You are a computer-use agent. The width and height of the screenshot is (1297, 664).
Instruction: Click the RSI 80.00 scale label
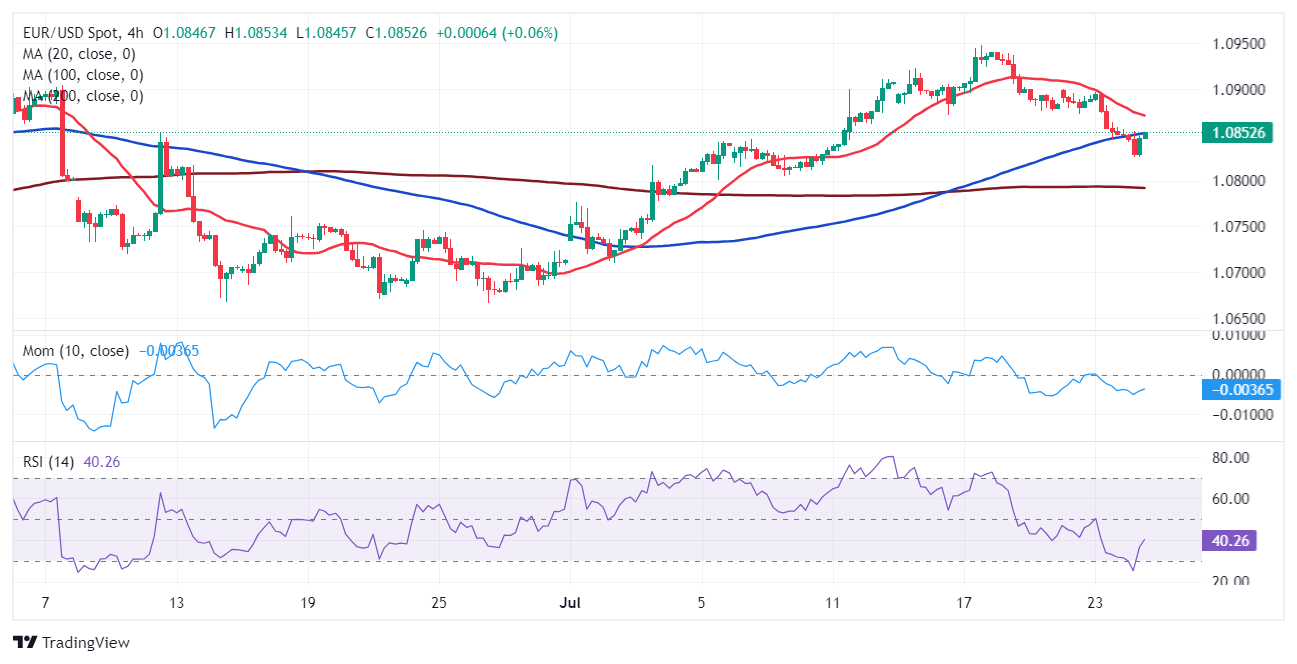pos(1232,458)
